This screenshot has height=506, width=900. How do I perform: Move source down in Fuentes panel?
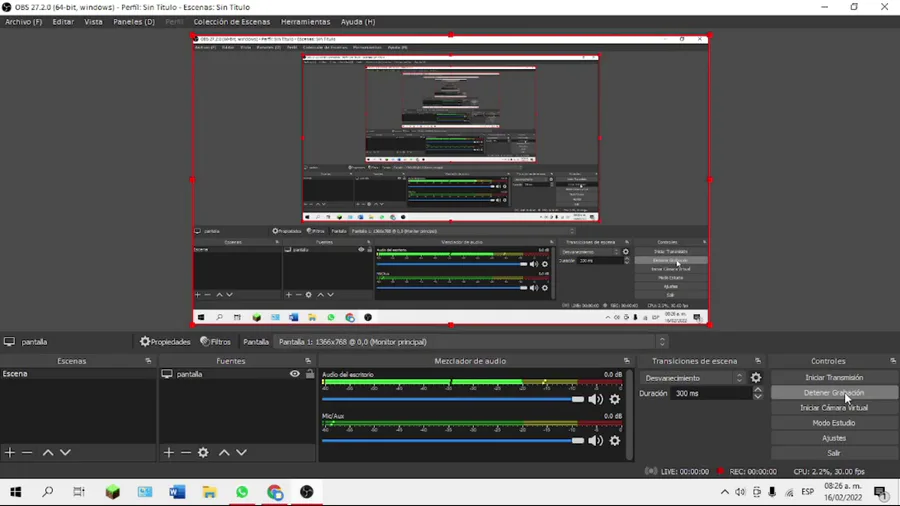coord(242,453)
